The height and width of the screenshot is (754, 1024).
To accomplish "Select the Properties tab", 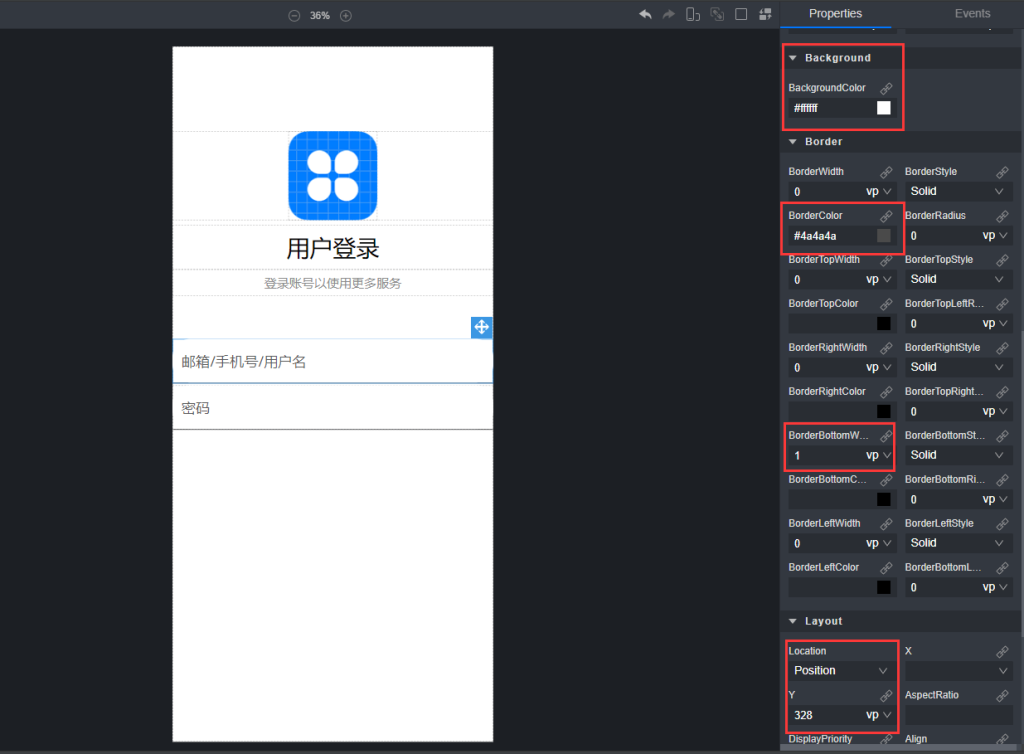I will 835,13.
